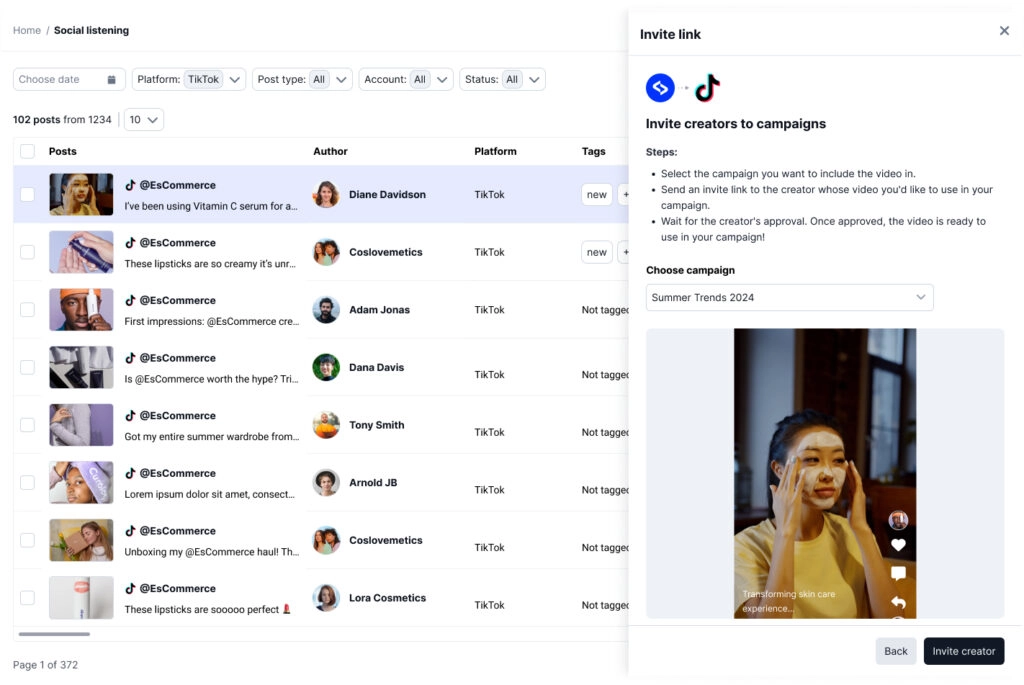Open Vitamin C serum post thumbnail
1024x685 pixels.
click(x=81, y=195)
